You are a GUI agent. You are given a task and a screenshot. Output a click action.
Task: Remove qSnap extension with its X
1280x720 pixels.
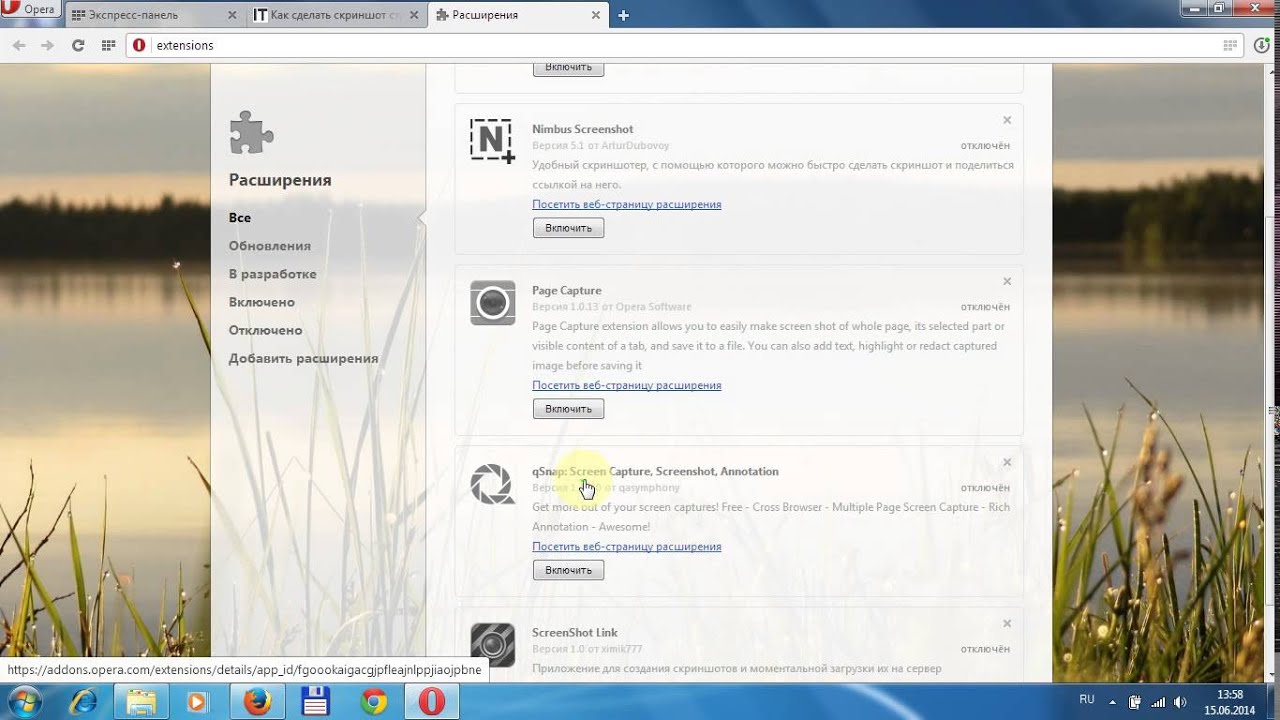point(1007,462)
